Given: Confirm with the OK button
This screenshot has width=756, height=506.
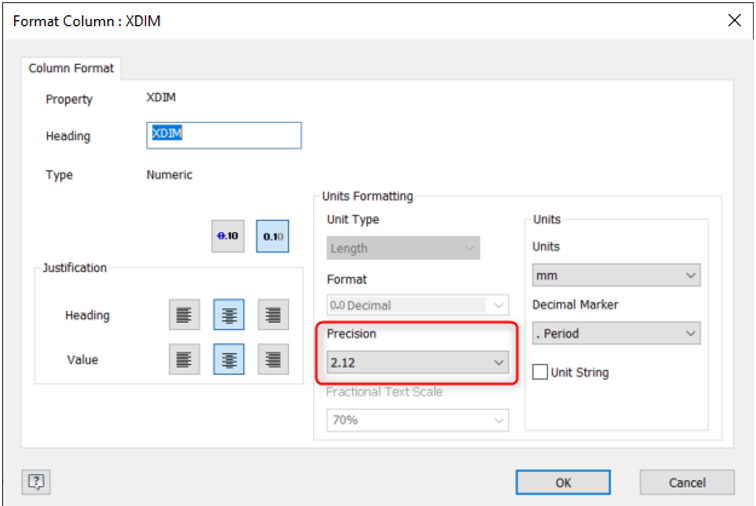Looking at the screenshot, I should (x=563, y=482).
